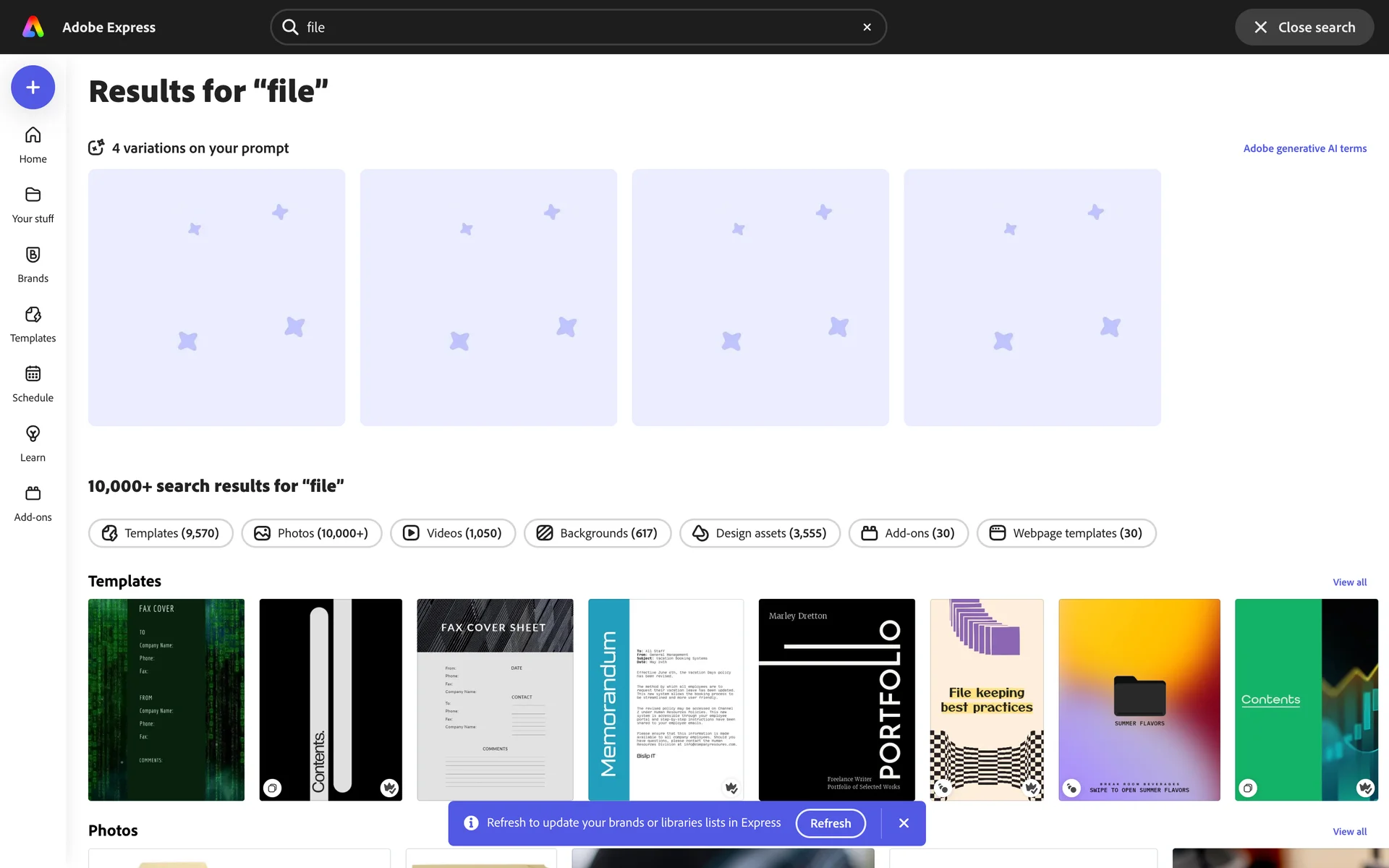Click the Adobe Express logo
The image size is (1389, 868).
(33, 27)
